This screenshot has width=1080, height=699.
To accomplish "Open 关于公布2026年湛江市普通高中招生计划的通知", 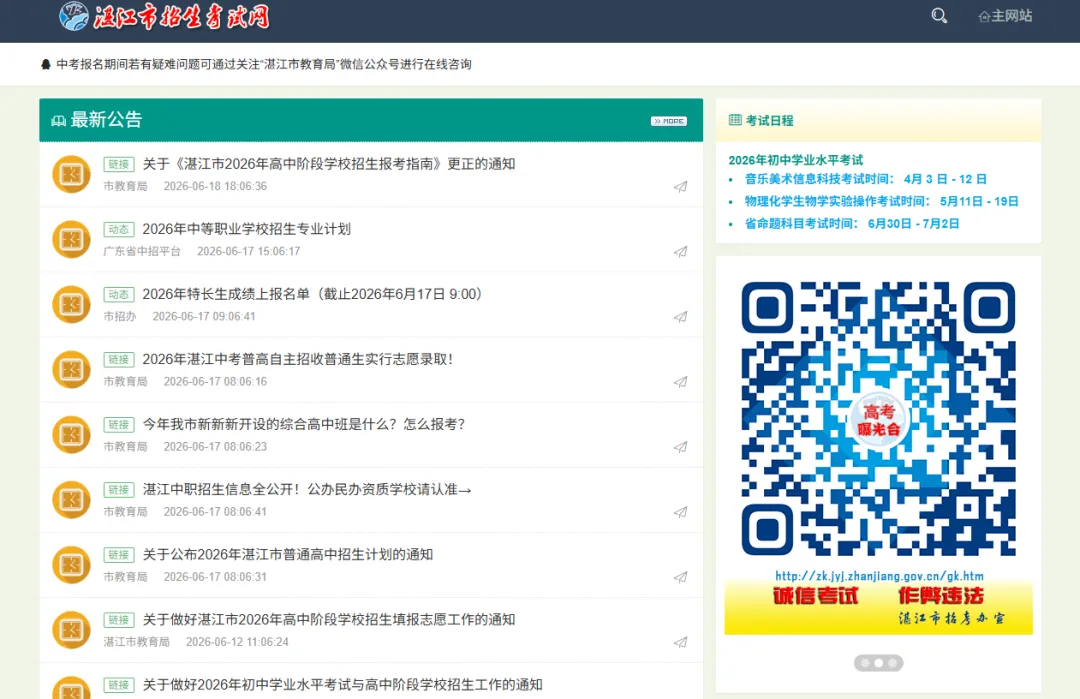I will [288, 554].
